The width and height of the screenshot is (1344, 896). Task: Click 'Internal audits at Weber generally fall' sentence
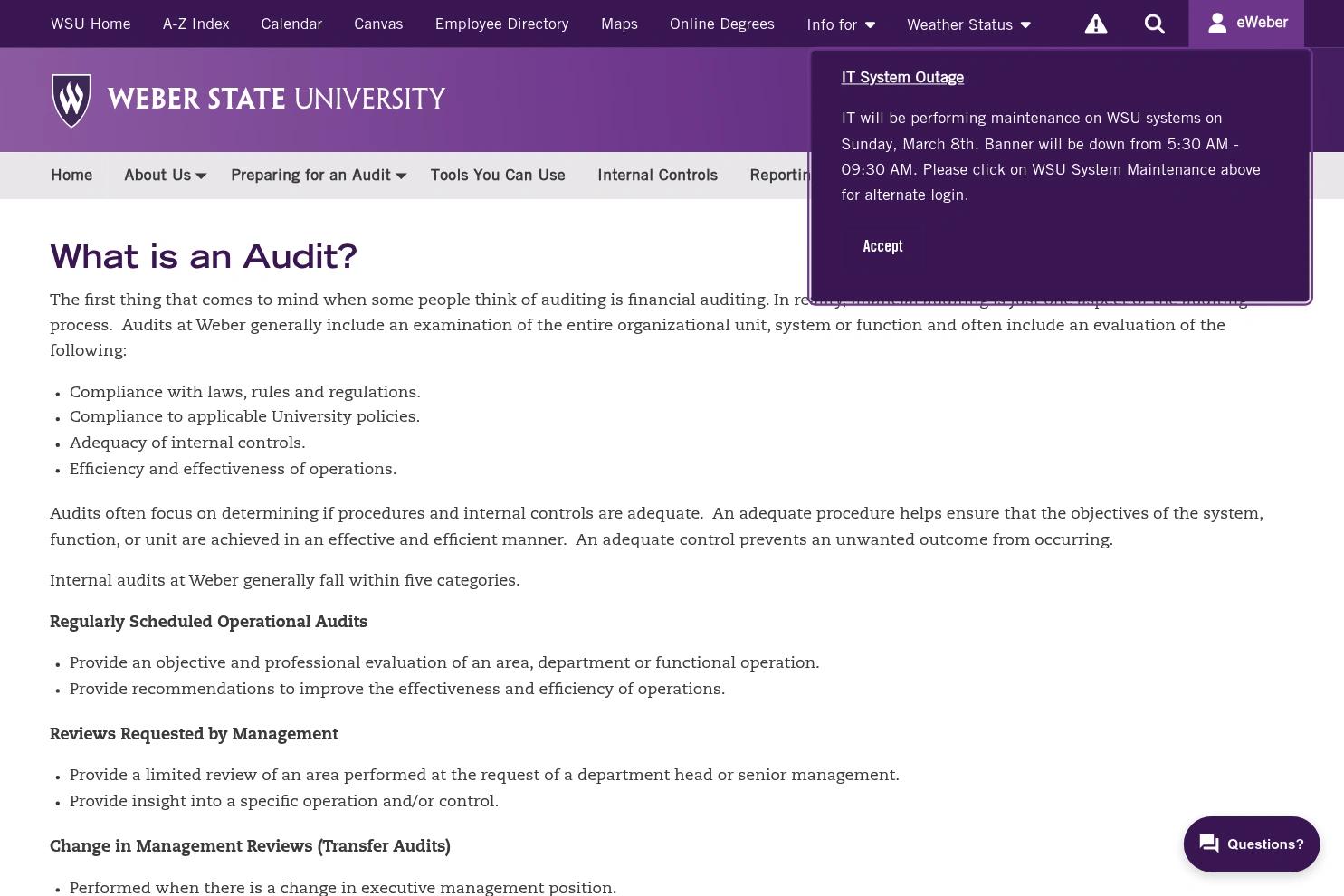284,581
